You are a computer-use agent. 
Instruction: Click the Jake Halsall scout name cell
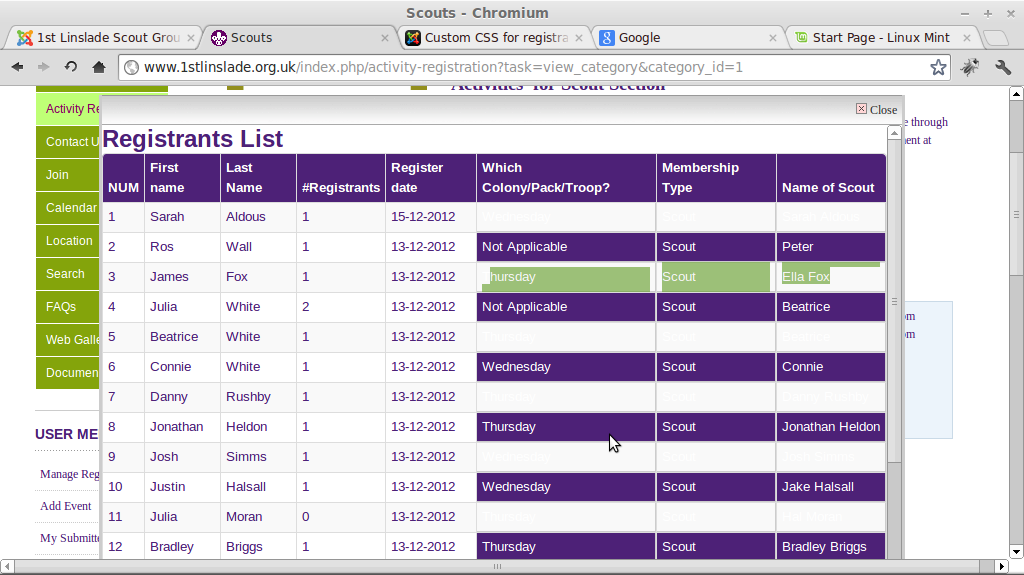coord(831,487)
